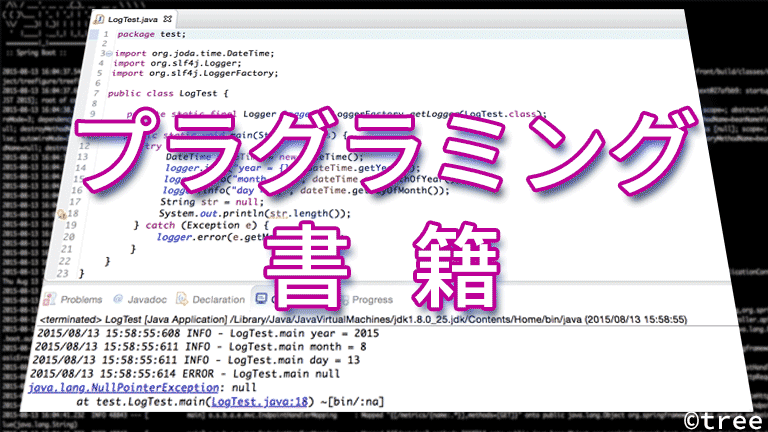Click the warning marker at line 18
This screenshot has height=432, width=768.
(x=62, y=214)
